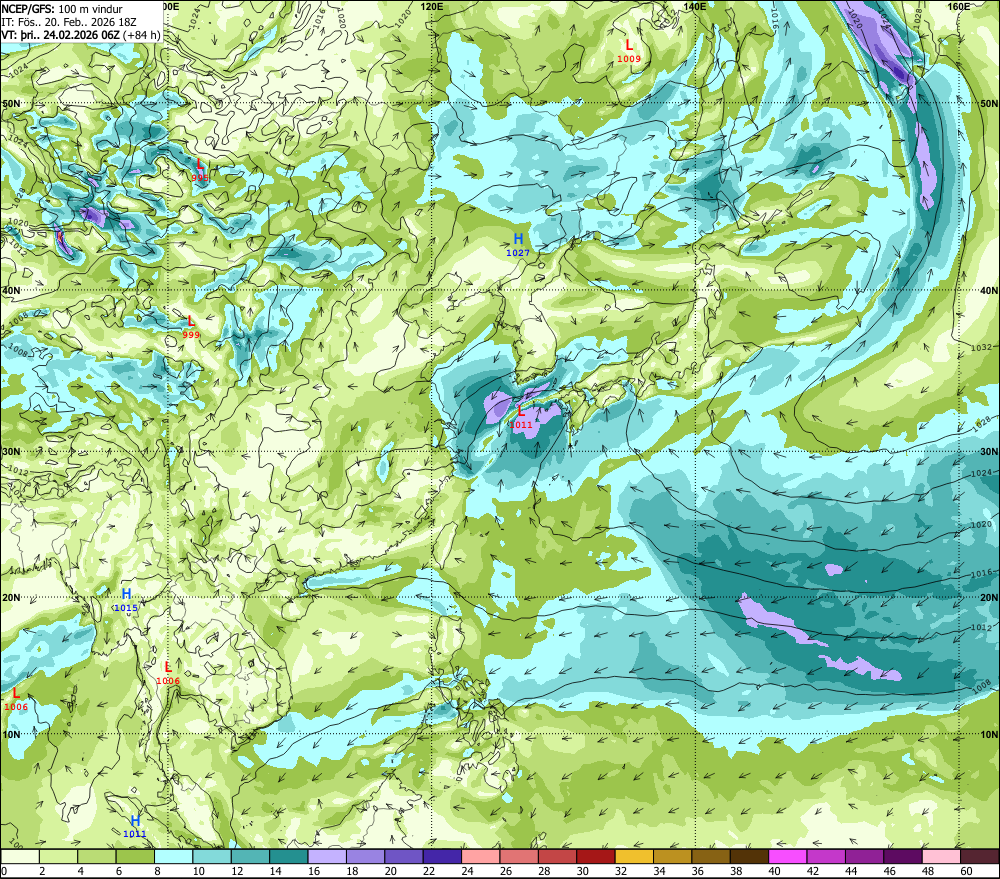Select the dark purple 46–48 legend swatch

904,857
